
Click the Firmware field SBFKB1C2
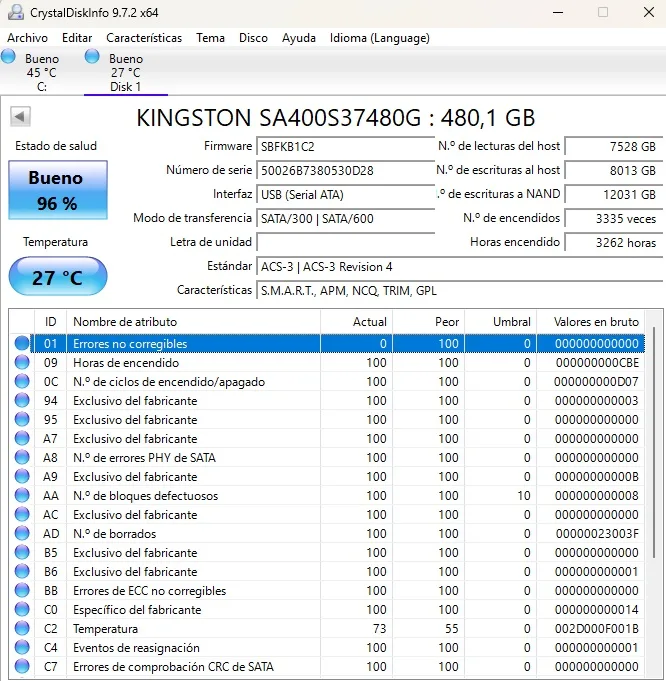346,147
